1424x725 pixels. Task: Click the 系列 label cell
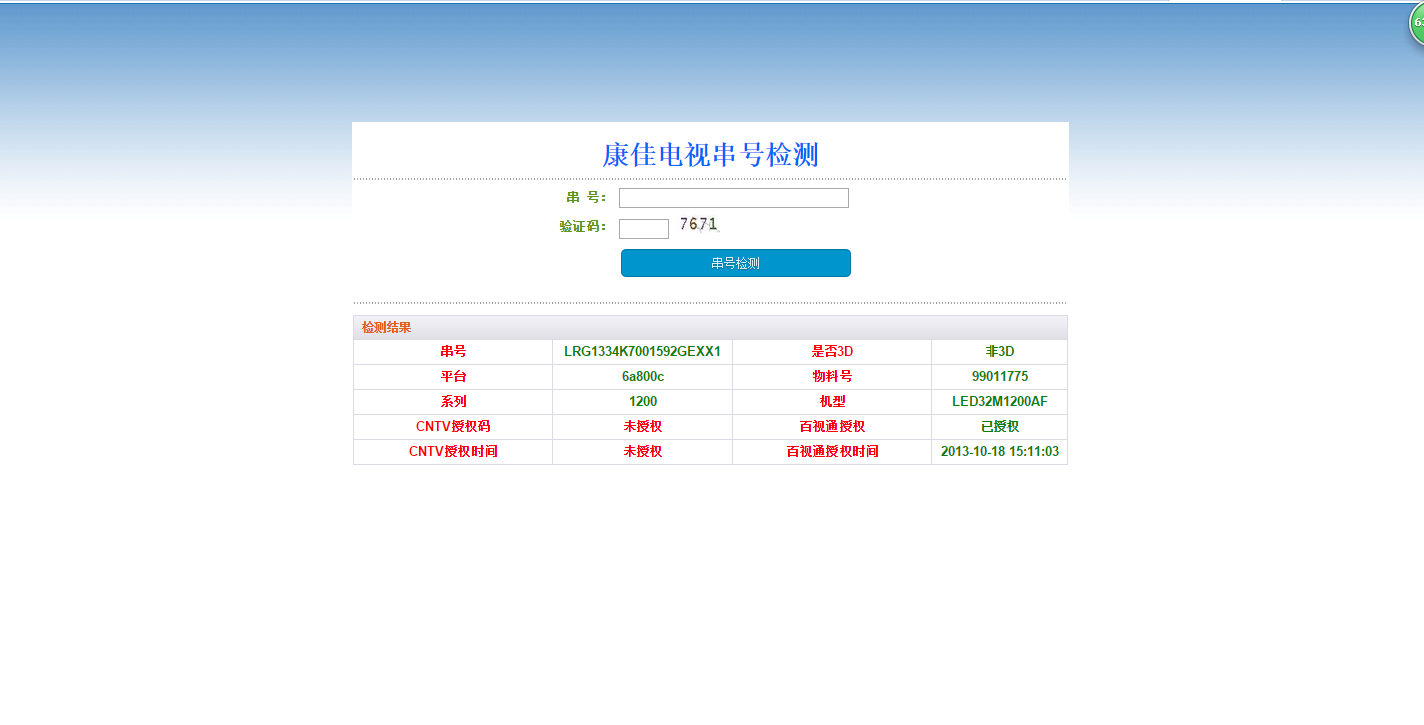point(453,402)
